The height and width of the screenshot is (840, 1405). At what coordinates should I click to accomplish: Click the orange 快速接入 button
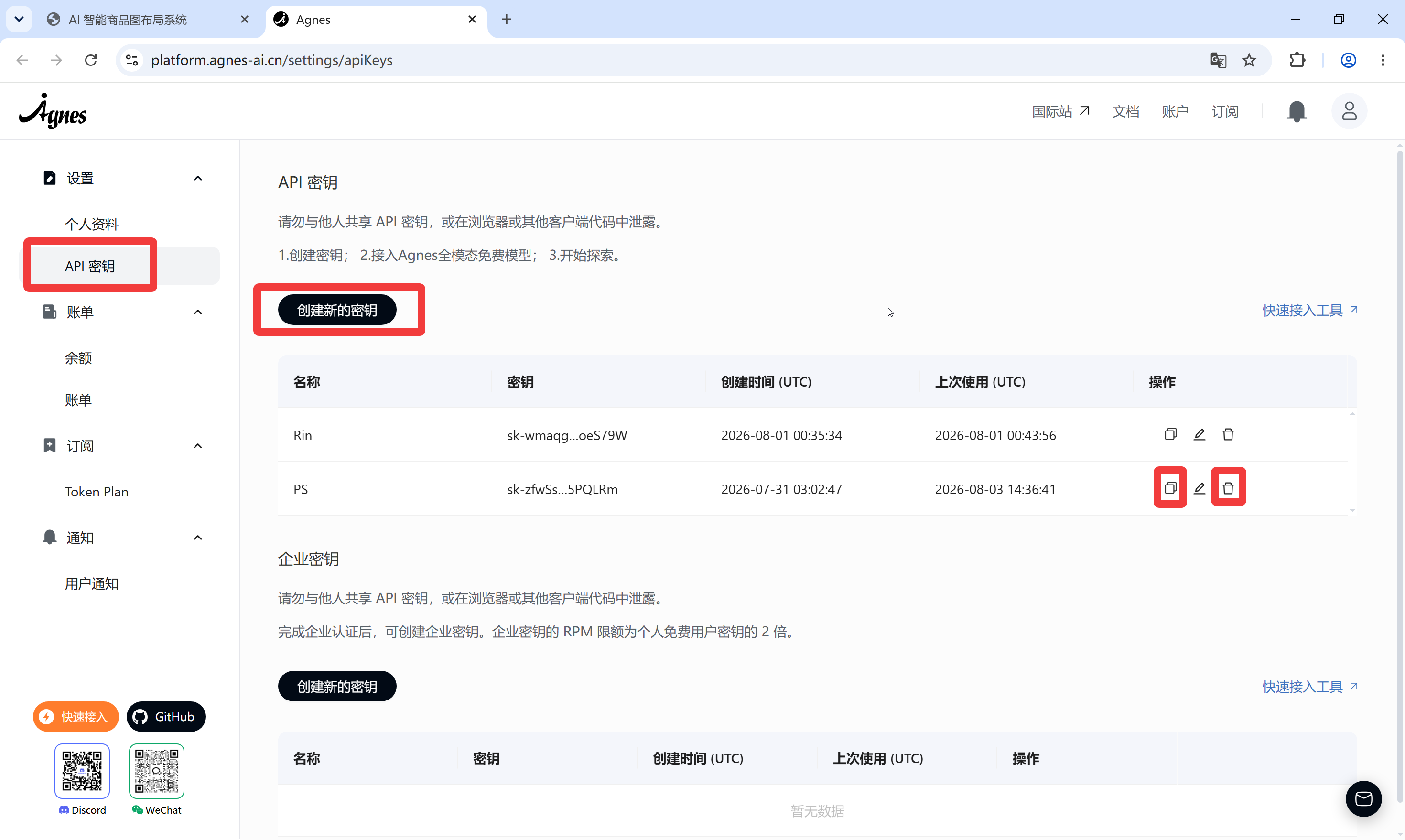[x=76, y=717]
